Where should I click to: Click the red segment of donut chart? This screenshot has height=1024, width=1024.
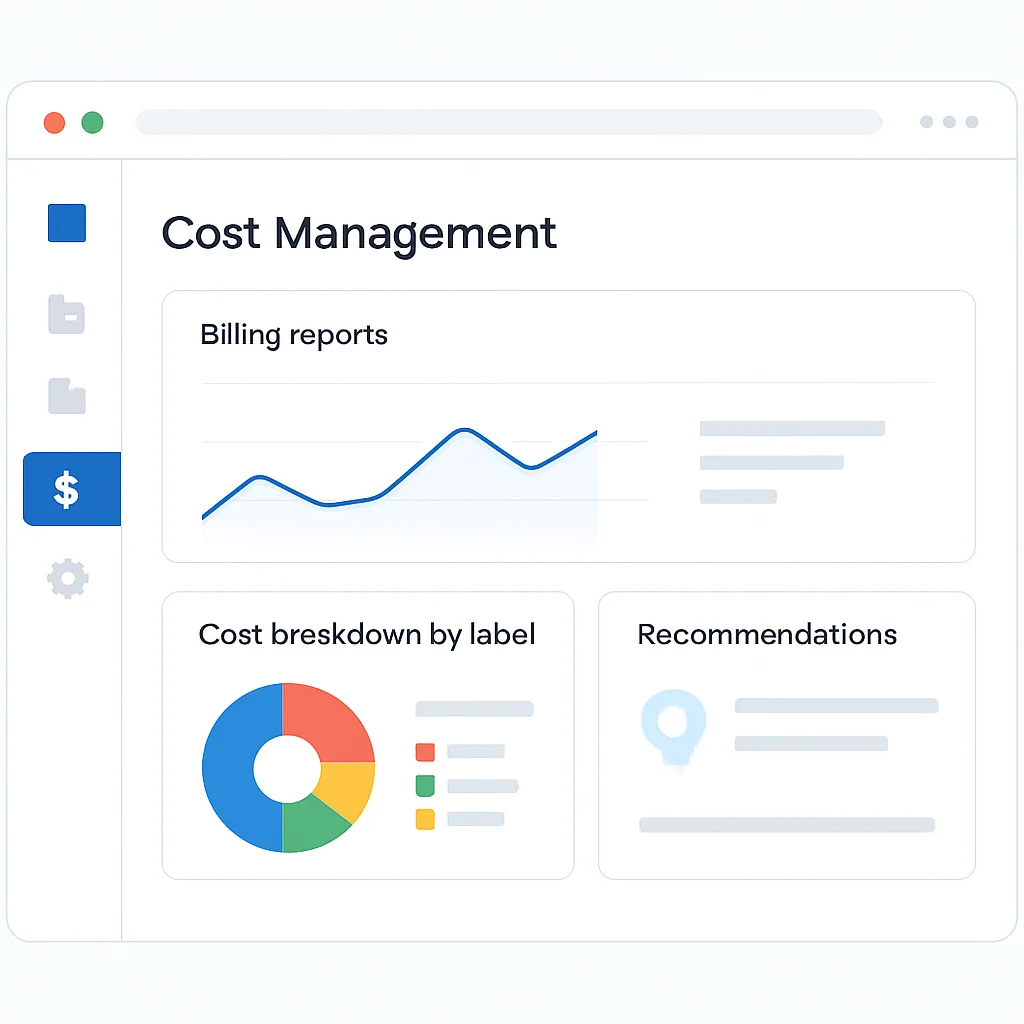coord(330,722)
